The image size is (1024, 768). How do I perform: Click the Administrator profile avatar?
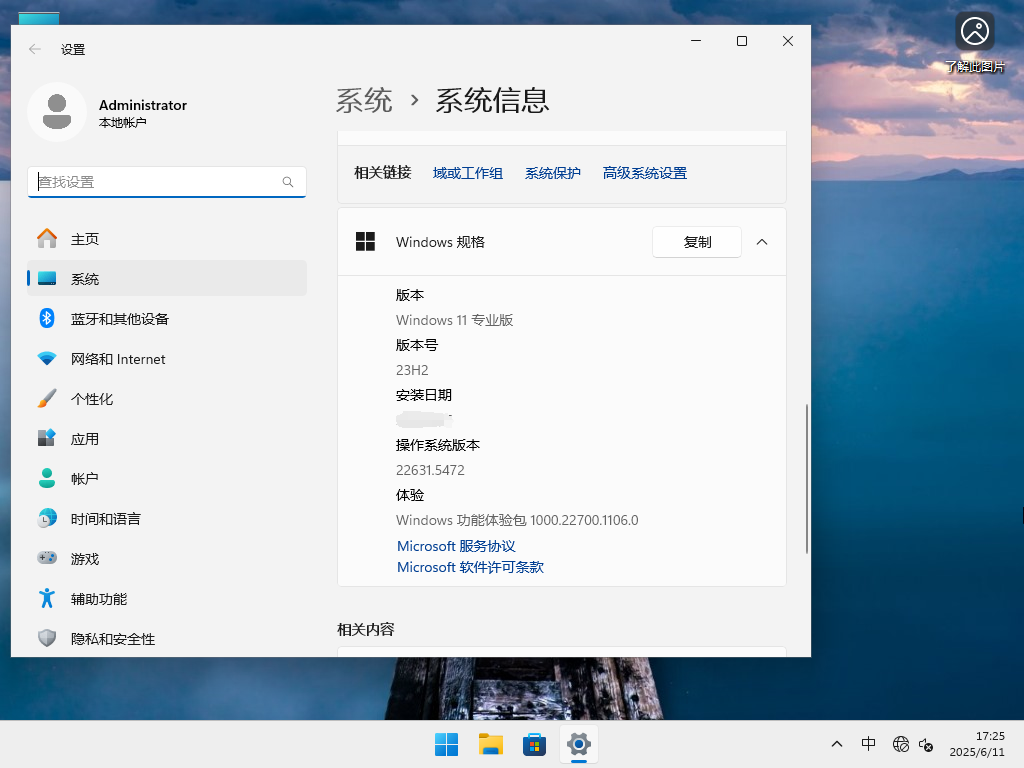[57, 112]
